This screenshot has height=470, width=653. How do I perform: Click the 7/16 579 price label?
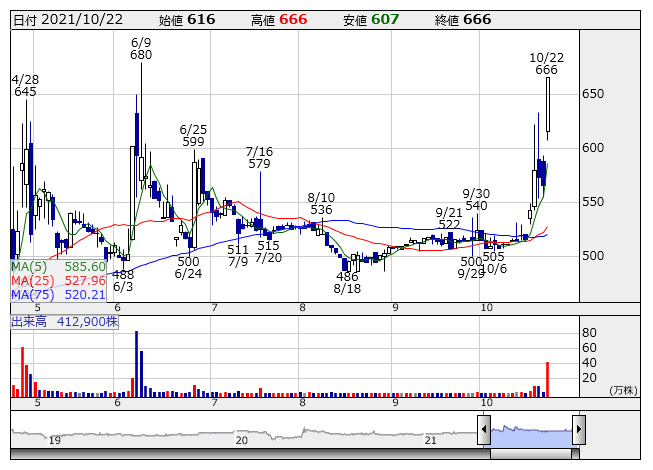tap(259, 158)
